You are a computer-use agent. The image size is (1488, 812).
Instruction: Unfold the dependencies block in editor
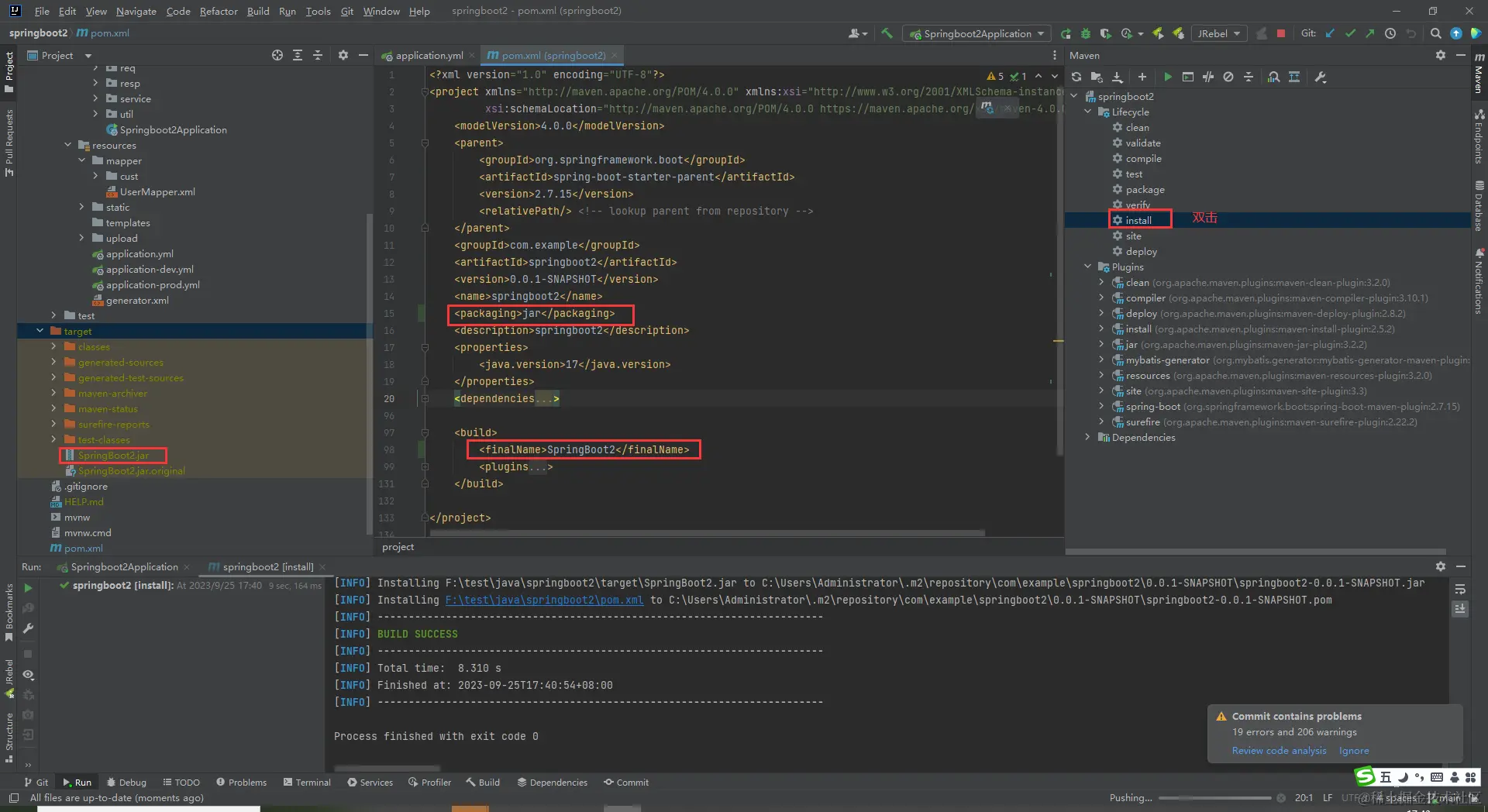424,398
